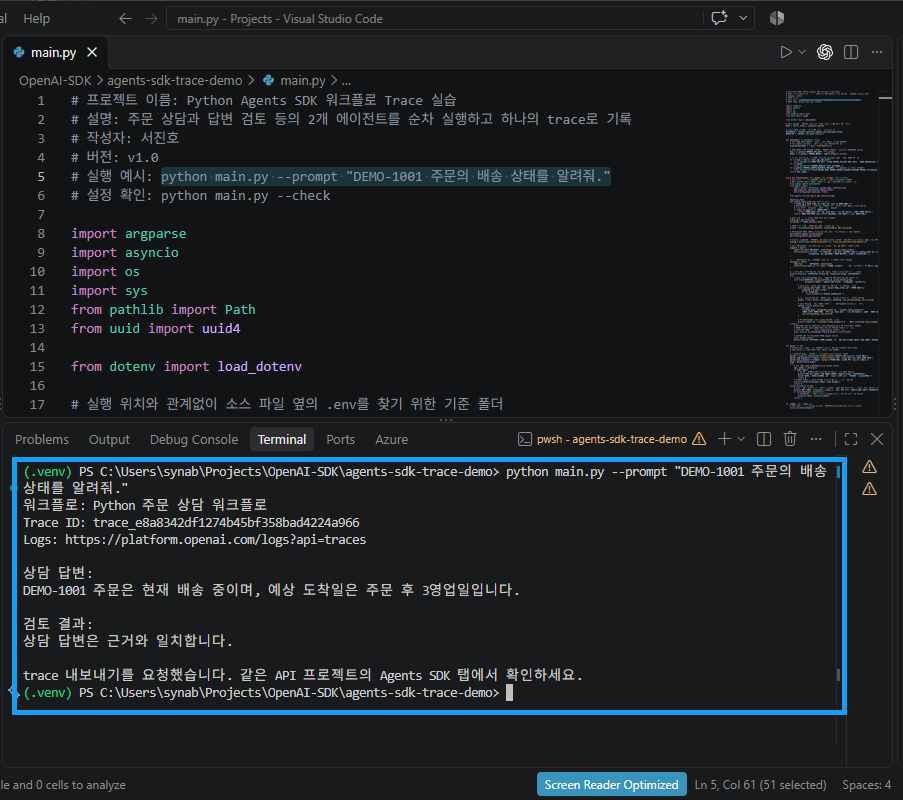Image resolution: width=903 pixels, height=800 pixels.
Task: Open the Help menu
Action: click(x=36, y=19)
